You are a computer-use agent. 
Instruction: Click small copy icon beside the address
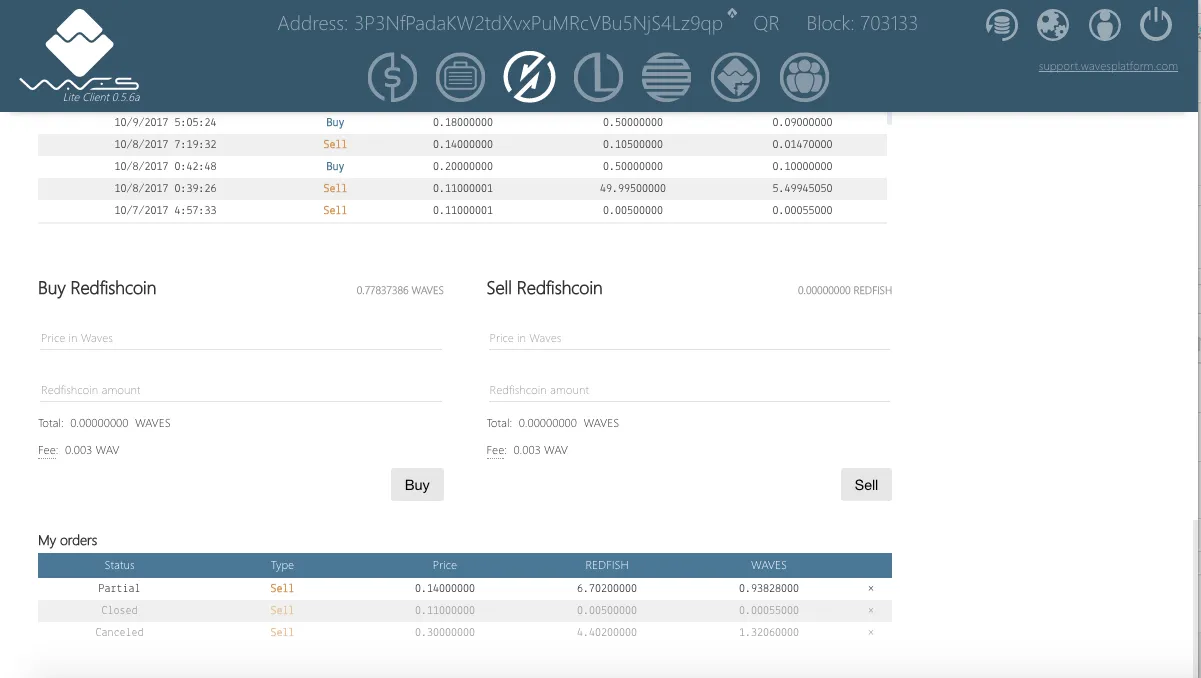tap(732, 13)
